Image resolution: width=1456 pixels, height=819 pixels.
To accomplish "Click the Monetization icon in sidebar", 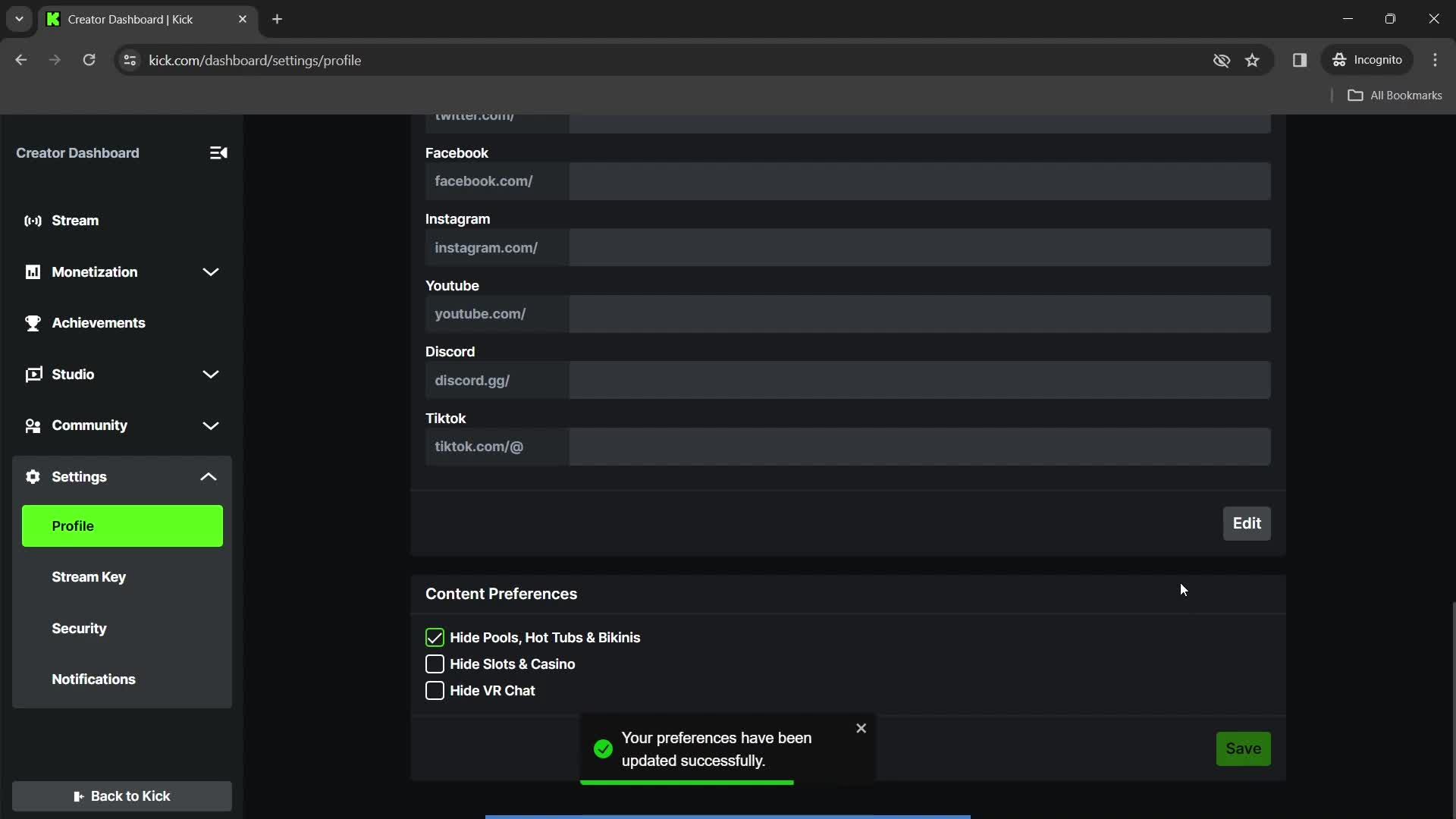I will (33, 272).
